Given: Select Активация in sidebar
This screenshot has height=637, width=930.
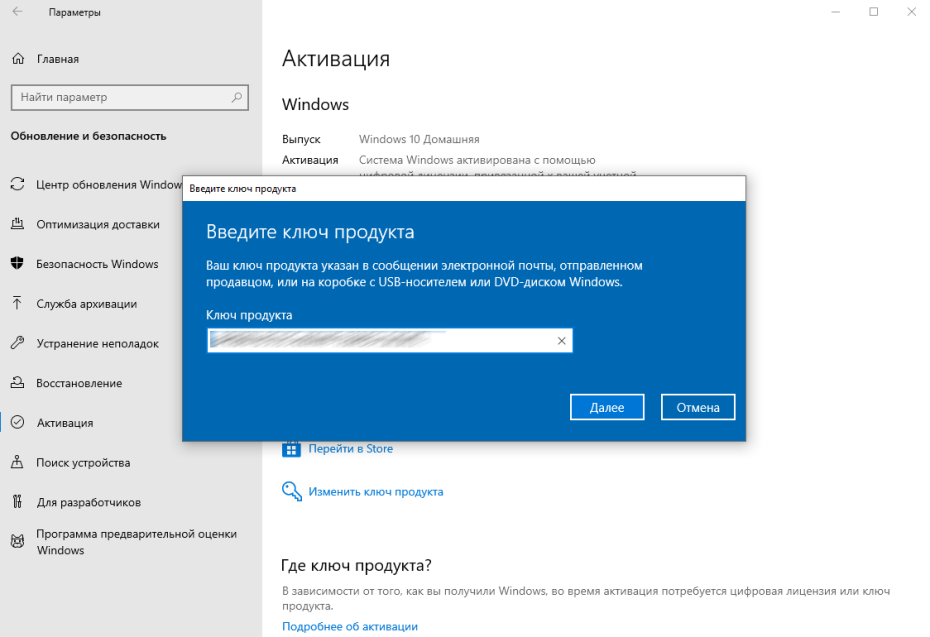Looking at the screenshot, I should [x=65, y=423].
